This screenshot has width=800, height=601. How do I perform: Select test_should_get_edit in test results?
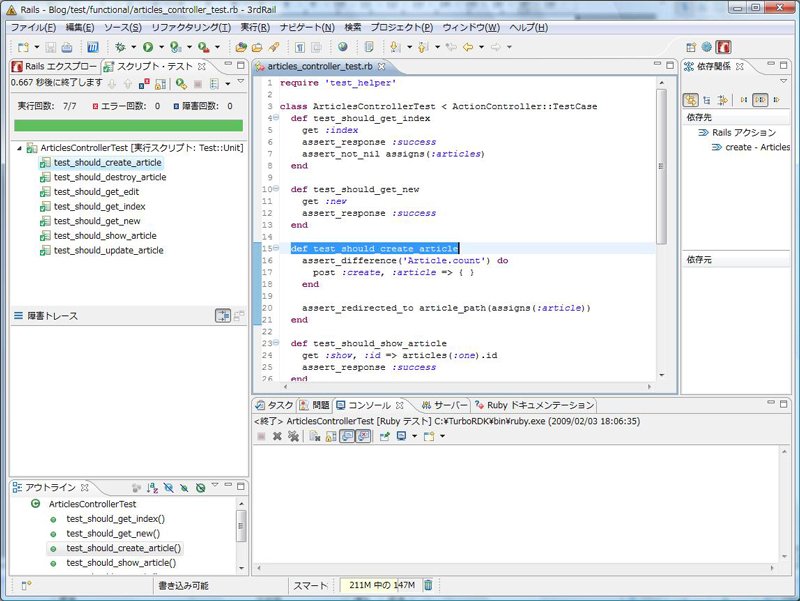(x=96, y=192)
